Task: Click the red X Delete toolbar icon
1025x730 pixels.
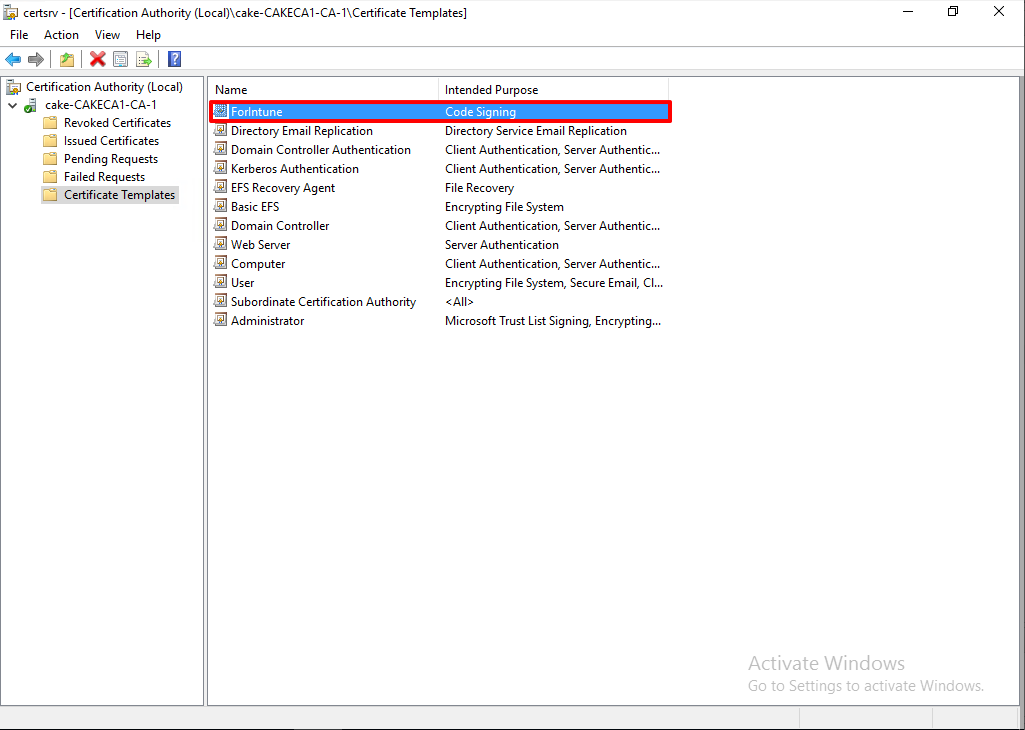Action: [x=97, y=59]
